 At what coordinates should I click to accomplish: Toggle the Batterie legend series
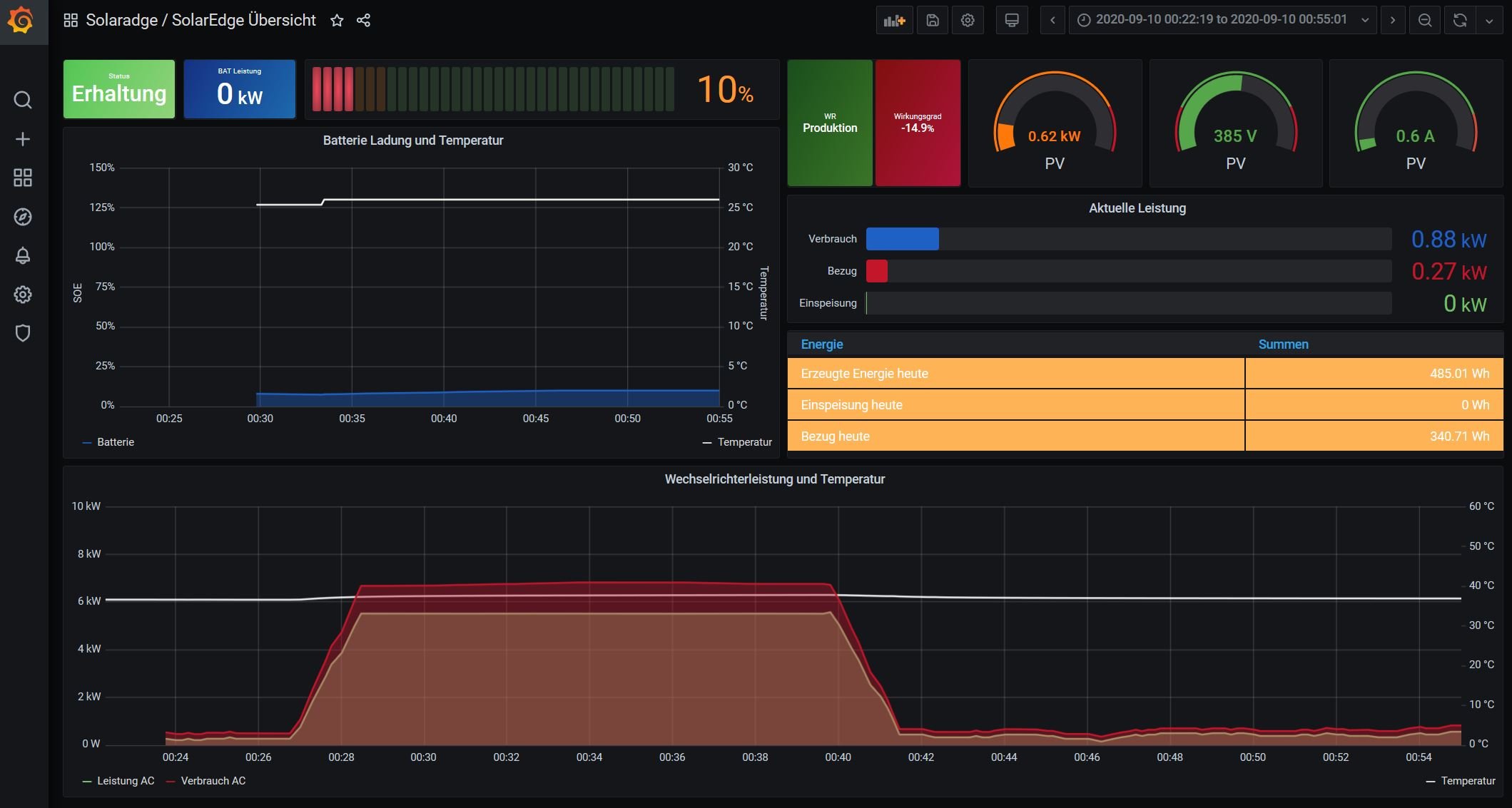115,442
